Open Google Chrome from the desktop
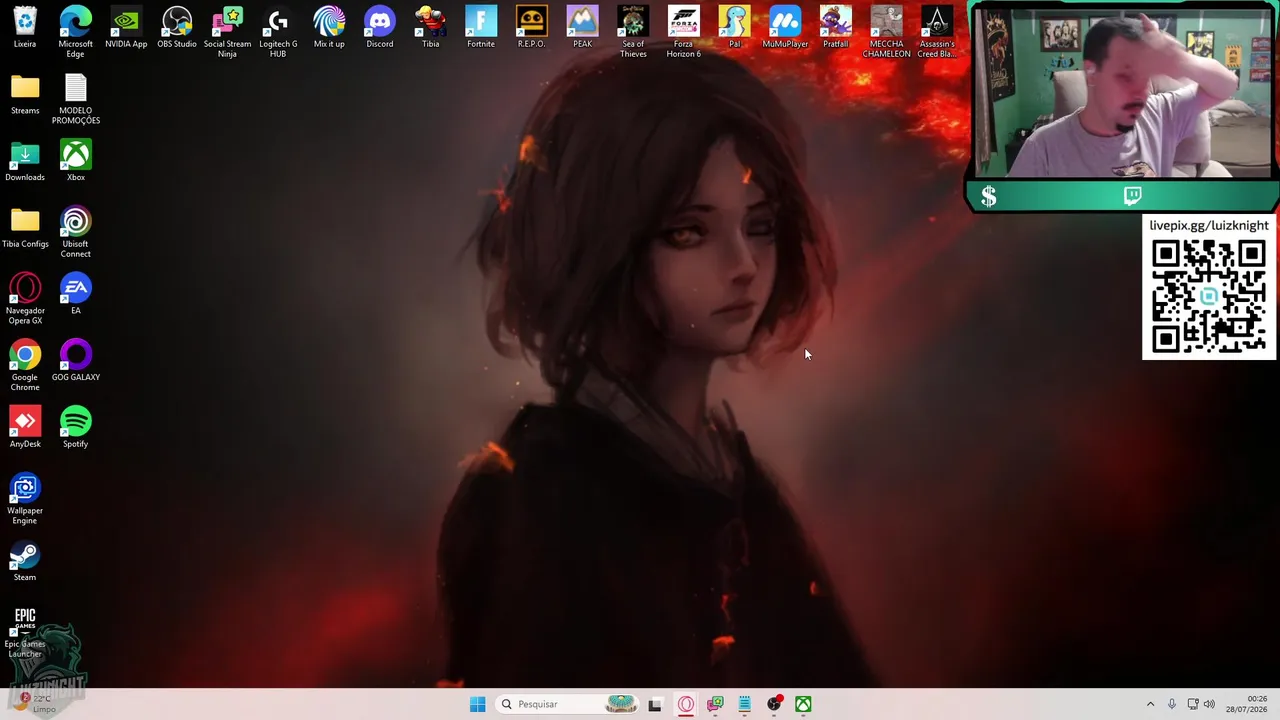Viewport: 1280px width, 720px height. (x=25, y=364)
